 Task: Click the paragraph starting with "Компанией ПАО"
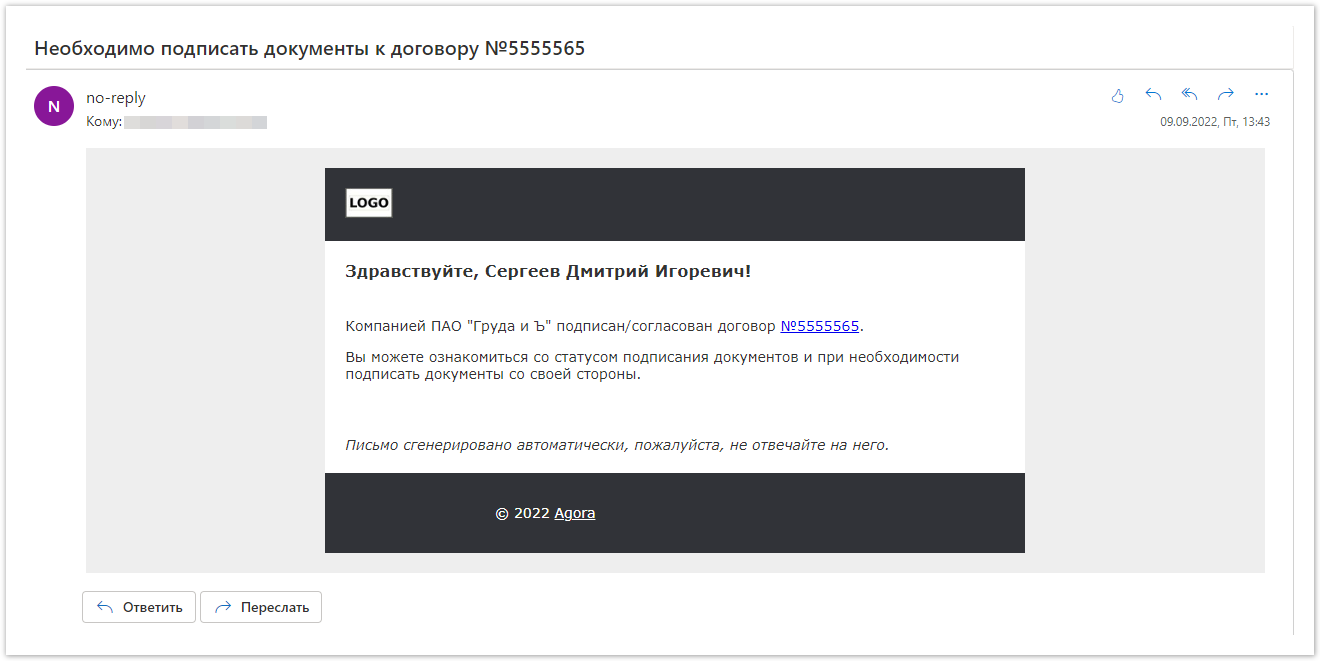[x=560, y=326]
